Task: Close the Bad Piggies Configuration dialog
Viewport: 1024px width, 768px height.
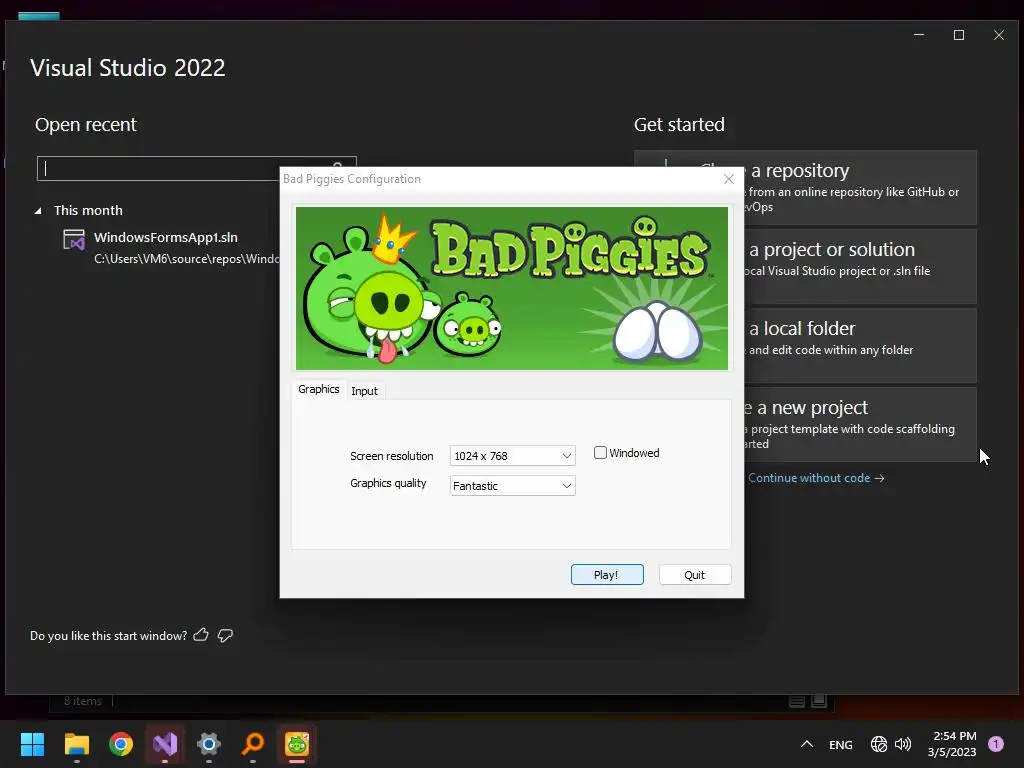Action: tap(729, 179)
